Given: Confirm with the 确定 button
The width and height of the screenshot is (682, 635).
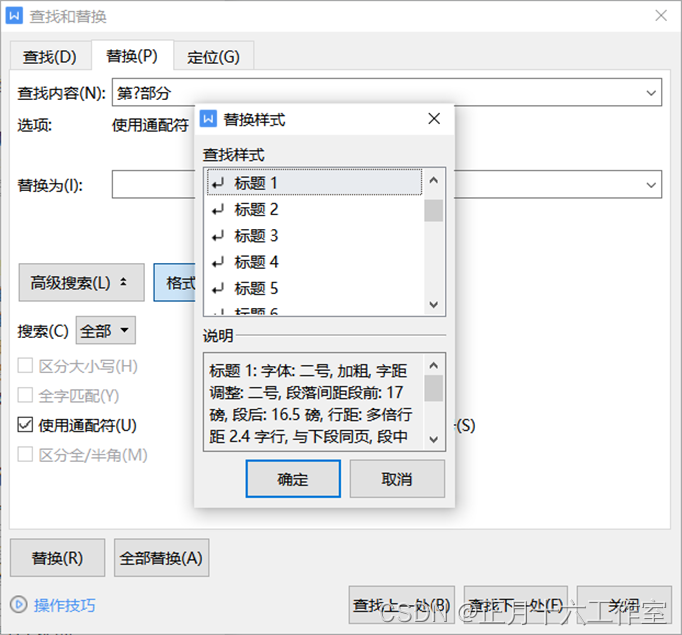Looking at the screenshot, I should click(x=293, y=478).
